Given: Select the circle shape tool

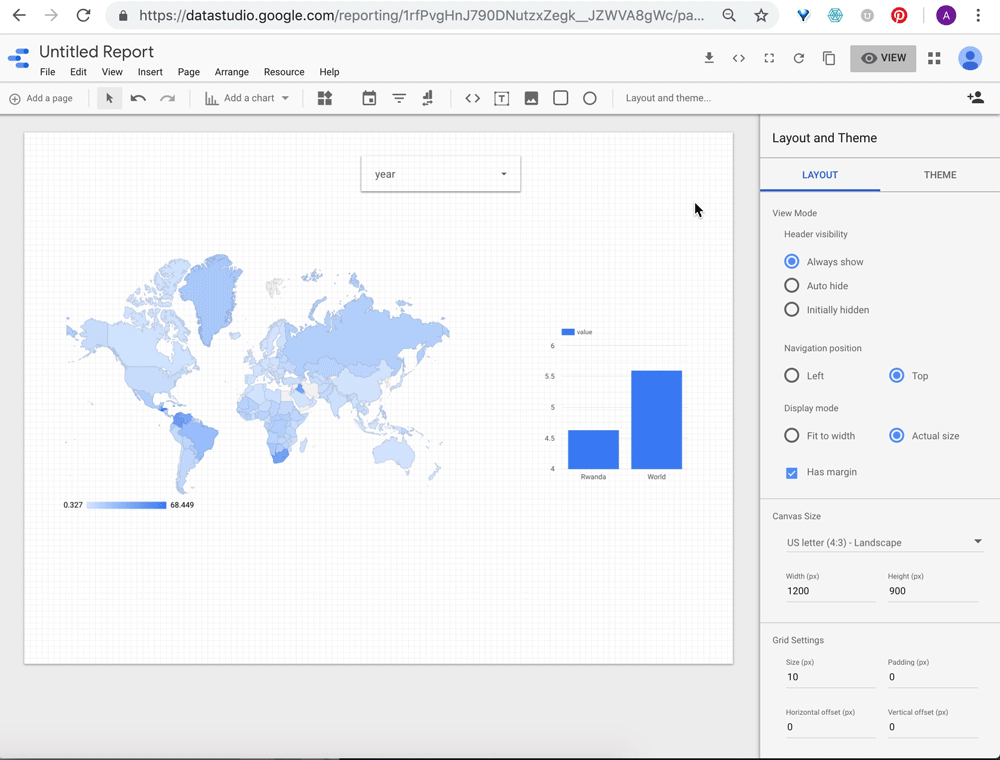Looking at the screenshot, I should [590, 98].
